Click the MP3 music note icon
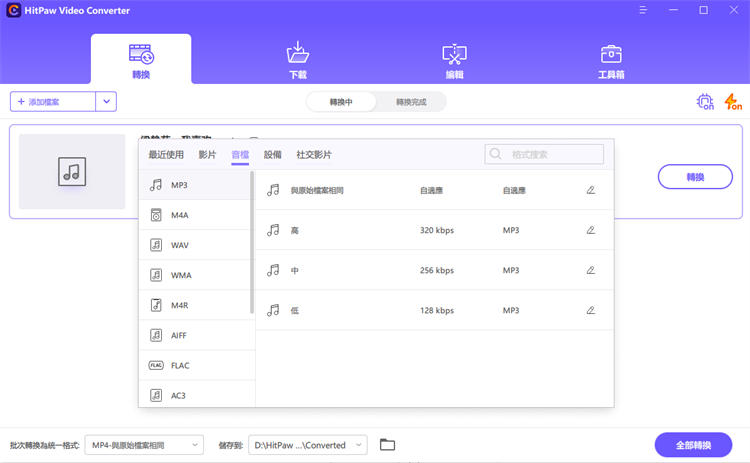 (x=156, y=185)
